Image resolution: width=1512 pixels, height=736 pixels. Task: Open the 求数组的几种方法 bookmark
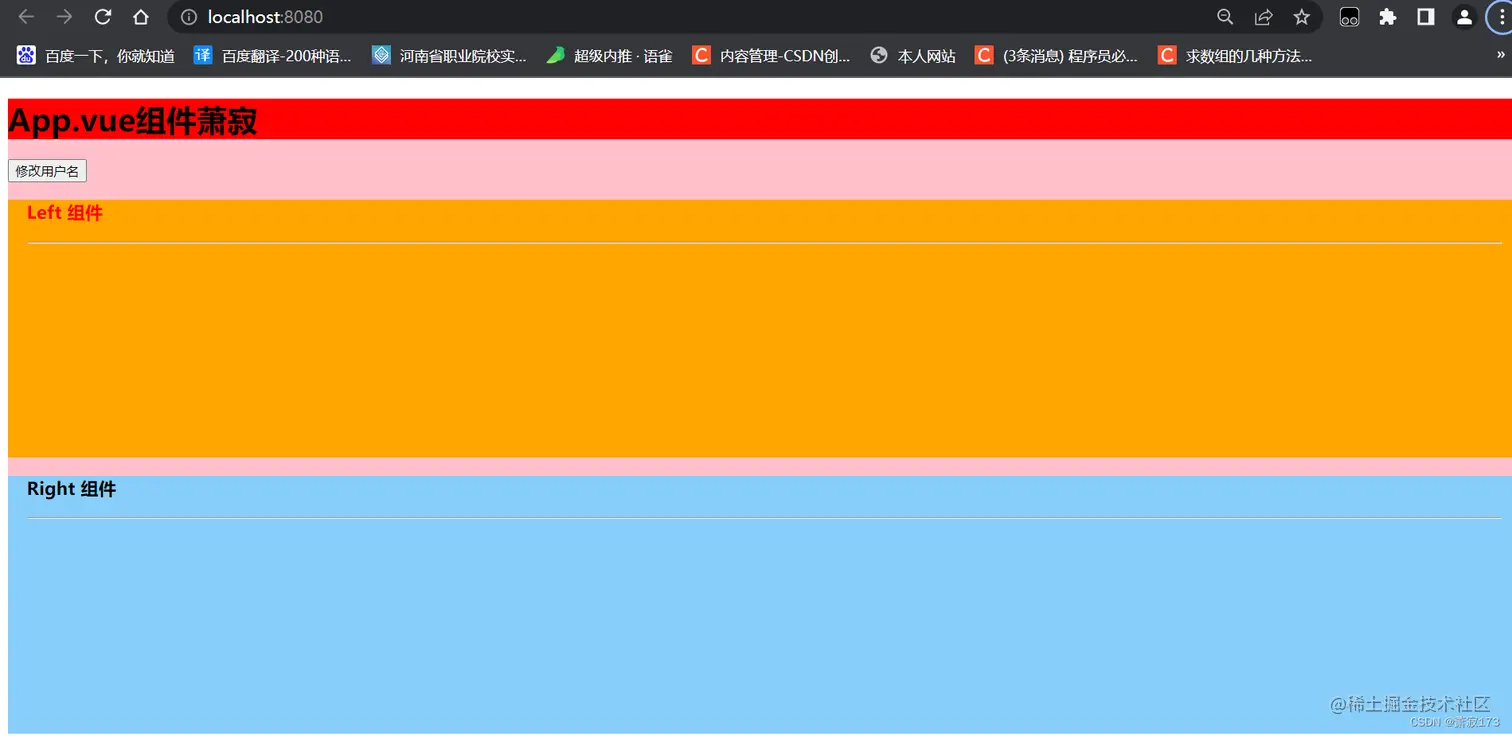tap(1235, 56)
